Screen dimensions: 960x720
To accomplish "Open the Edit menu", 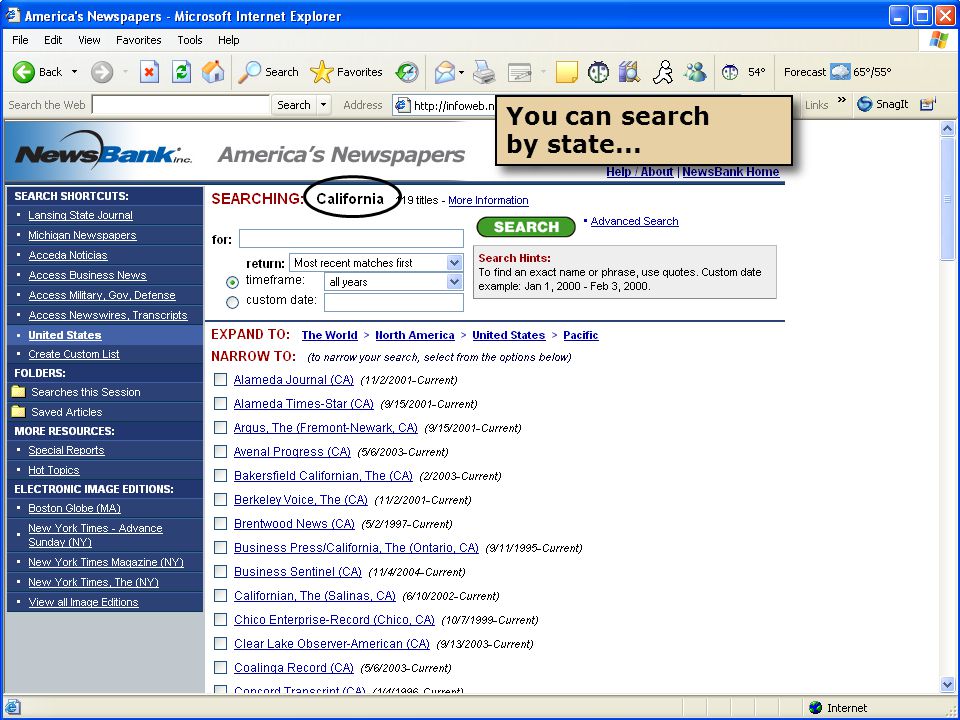I will coord(53,40).
